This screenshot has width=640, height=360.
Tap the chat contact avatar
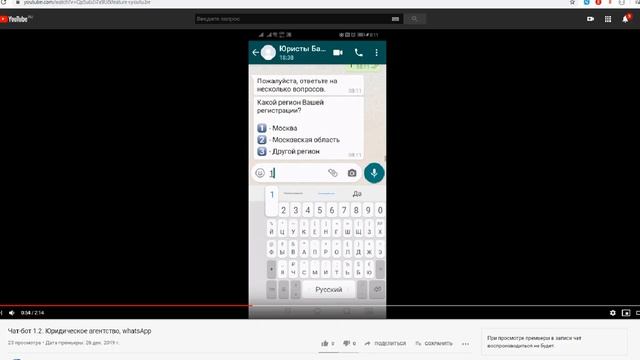tap(268, 52)
